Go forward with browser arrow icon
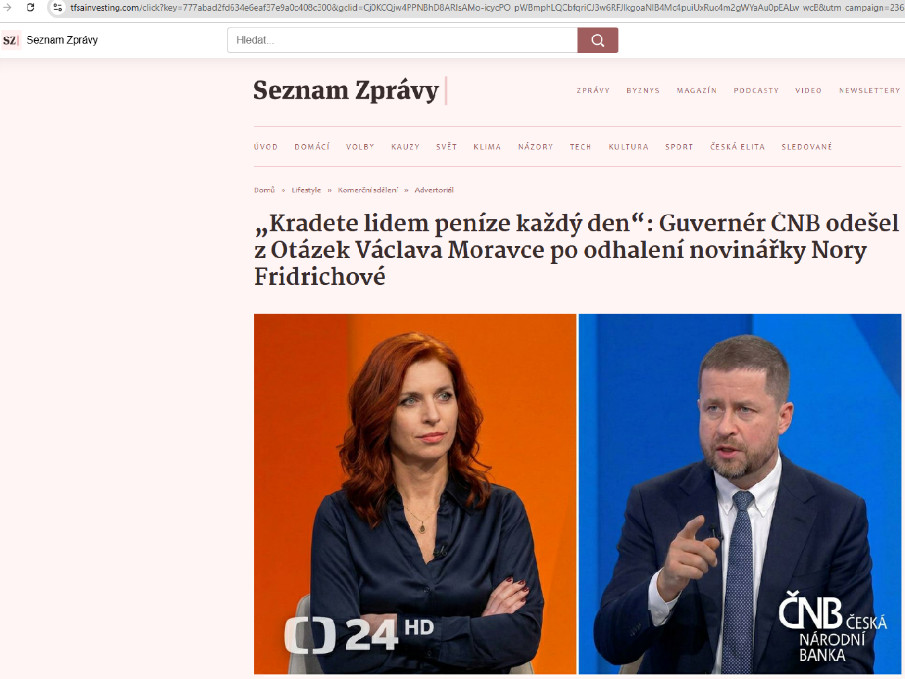Screen dimensions: 905x679 [7, 8]
